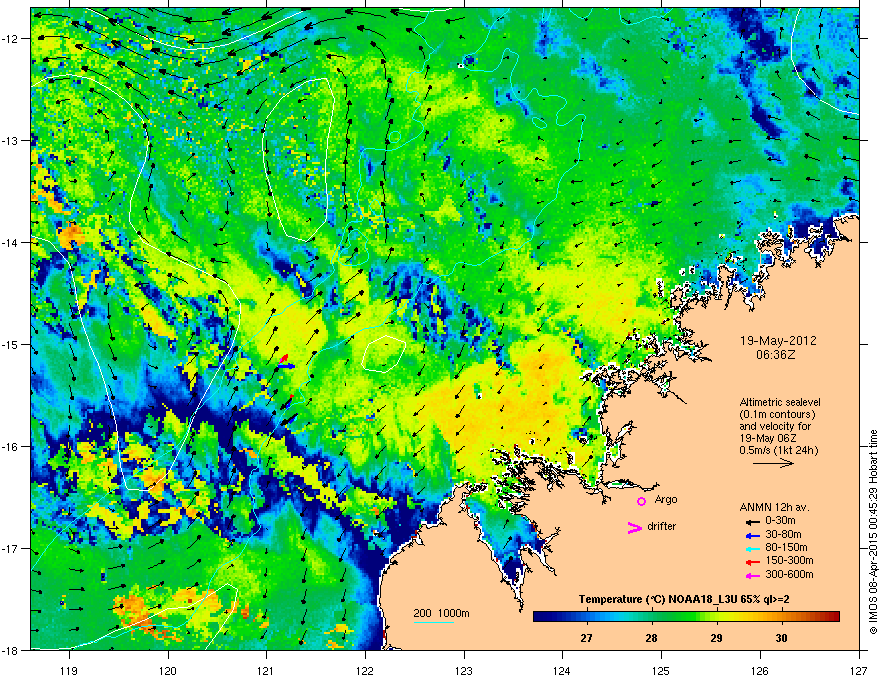The width and height of the screenshot is (880, 680).
Task: Click the 'drifter' legend label
Action: coord(662,526)
